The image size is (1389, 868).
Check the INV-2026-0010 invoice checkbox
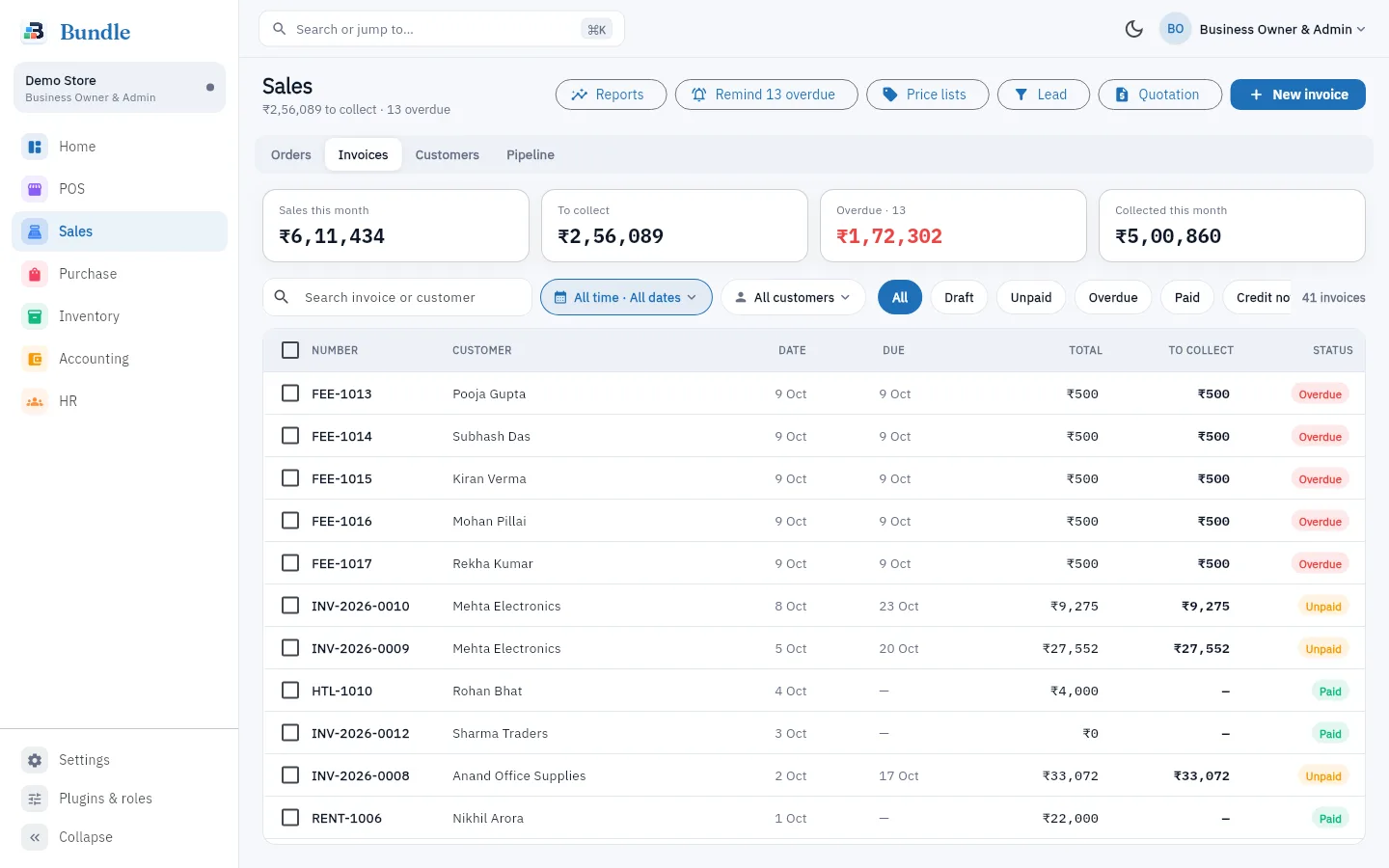tap(290, 606)
